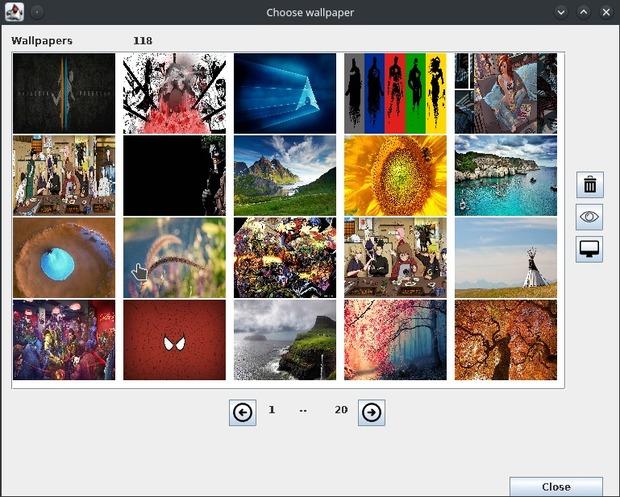The height and width of the screenshot is (497, 620).
Task: Go to previous page of wallpapers
Action: point(242,412)
